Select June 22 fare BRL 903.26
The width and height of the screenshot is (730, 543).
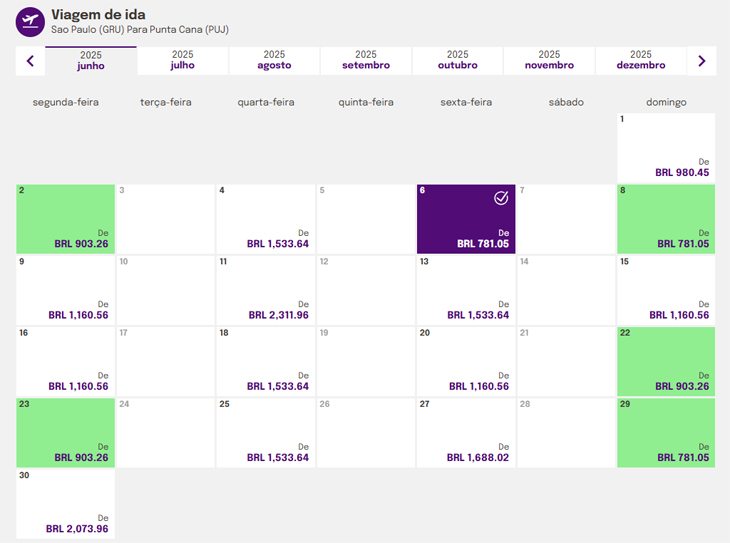(x=666, y=361)
